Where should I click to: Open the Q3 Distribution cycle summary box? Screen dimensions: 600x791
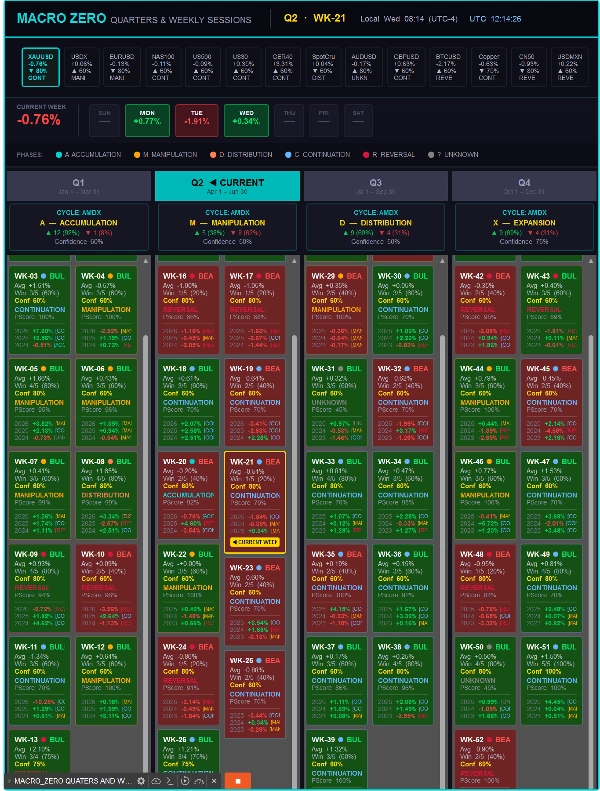[376, 227]
